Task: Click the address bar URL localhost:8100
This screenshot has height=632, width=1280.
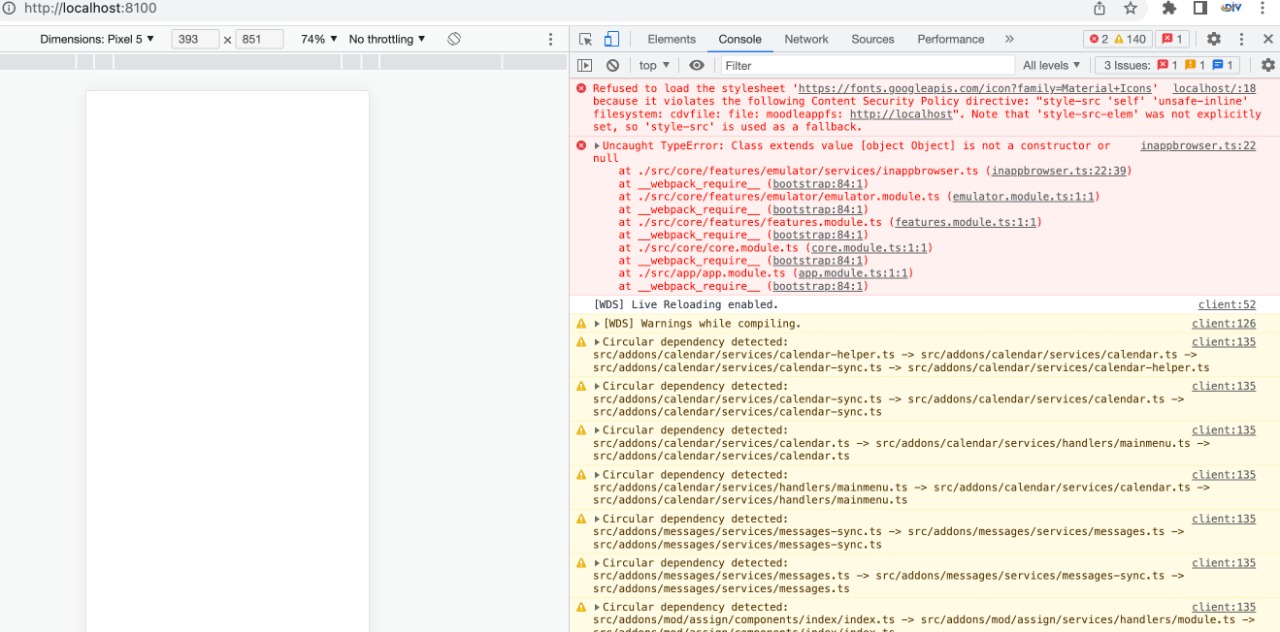Action: (90, 8)
